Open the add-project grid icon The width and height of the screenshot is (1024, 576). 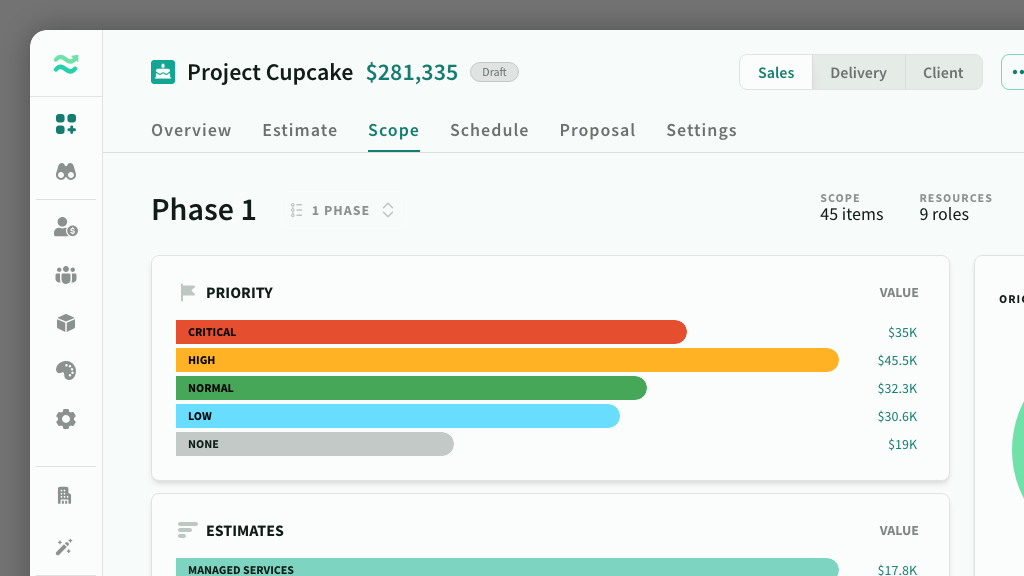[x=66, y=125]
